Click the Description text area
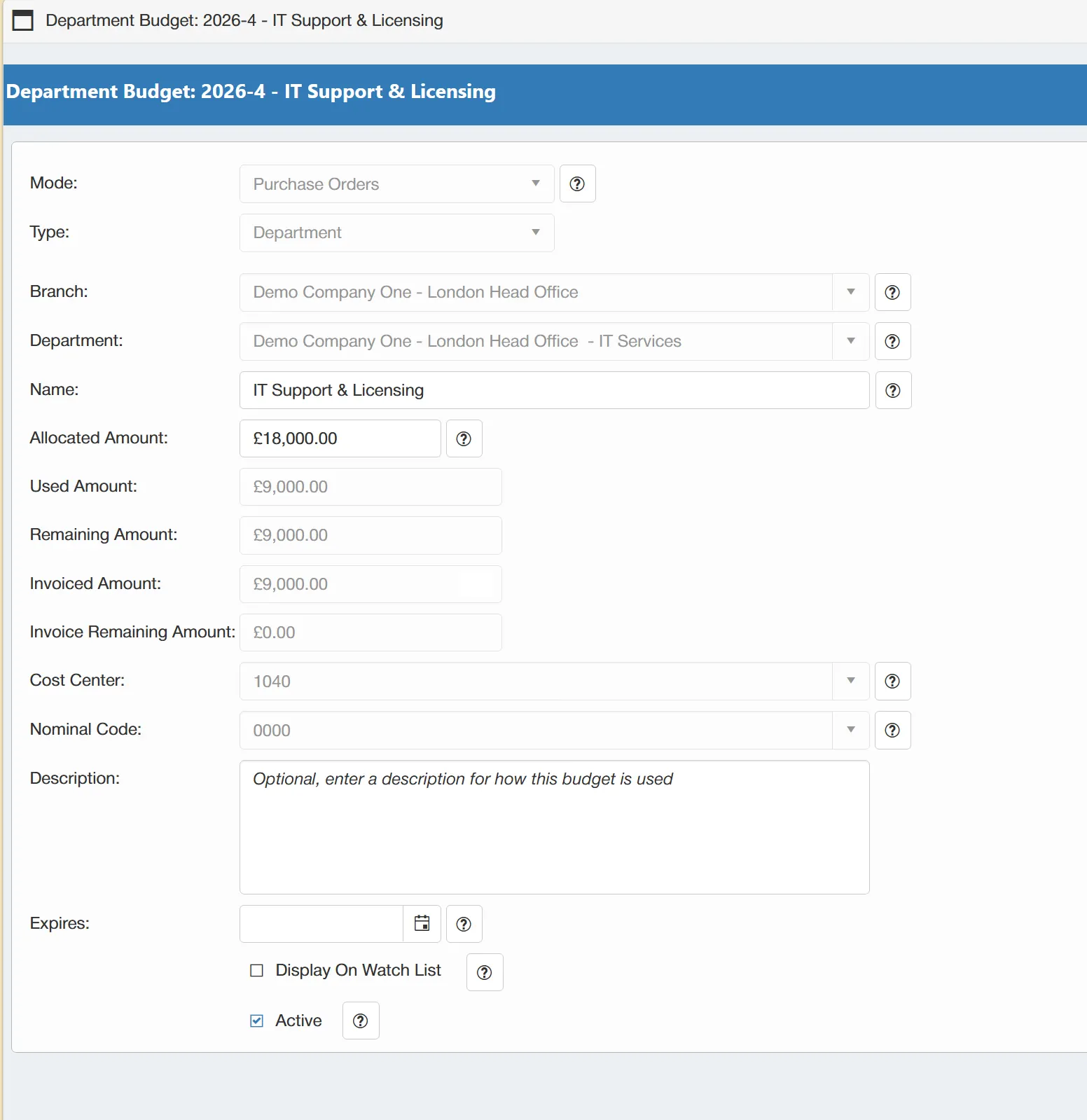 (x=555, y=827)
